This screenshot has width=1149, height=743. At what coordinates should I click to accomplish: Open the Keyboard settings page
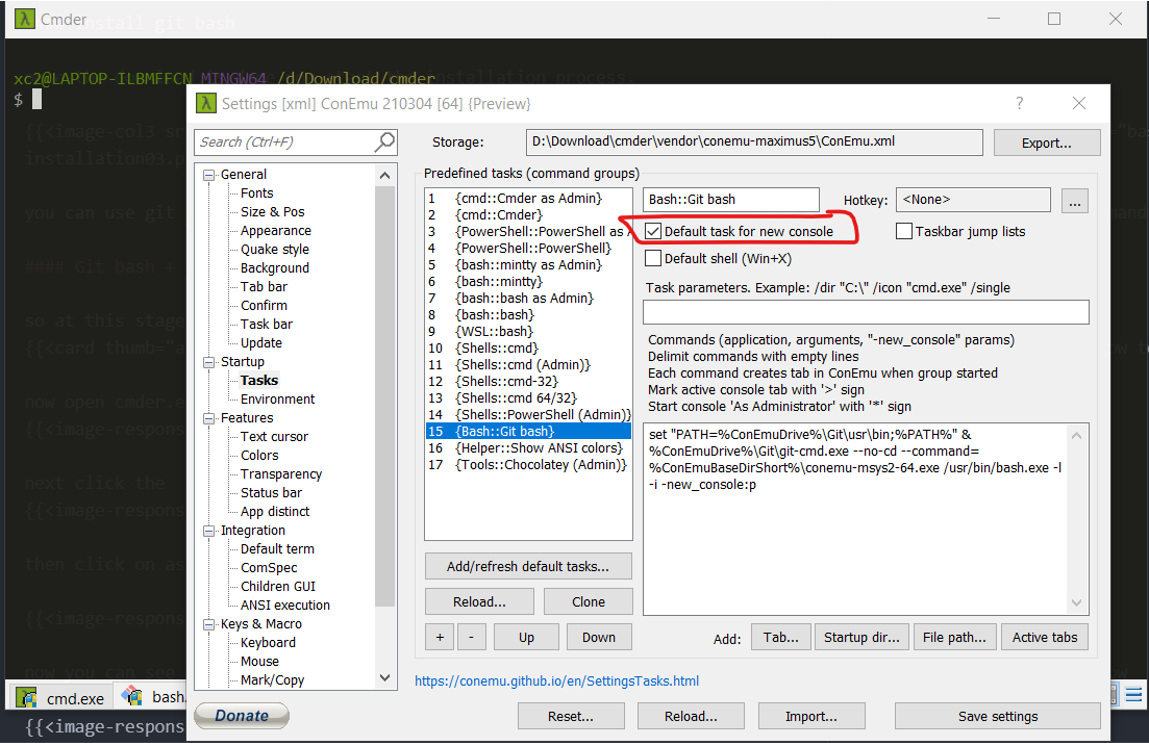point(268,643)
